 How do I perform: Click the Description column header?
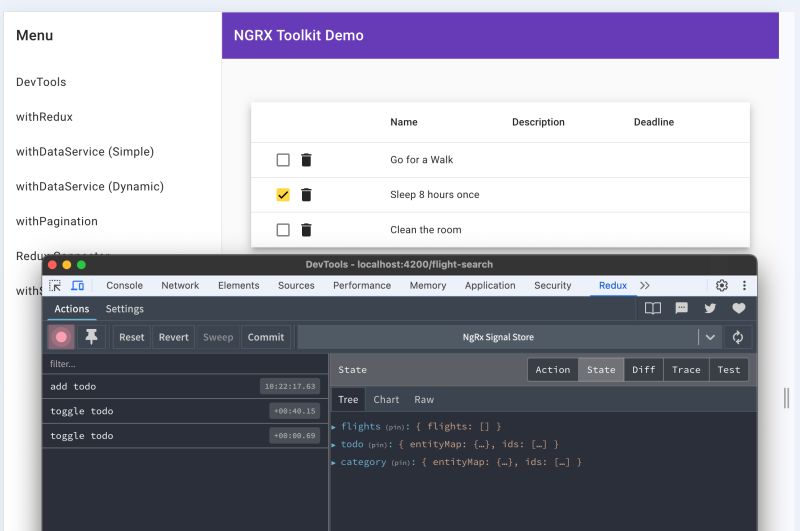pyautogui.click(x=538, y=122)
